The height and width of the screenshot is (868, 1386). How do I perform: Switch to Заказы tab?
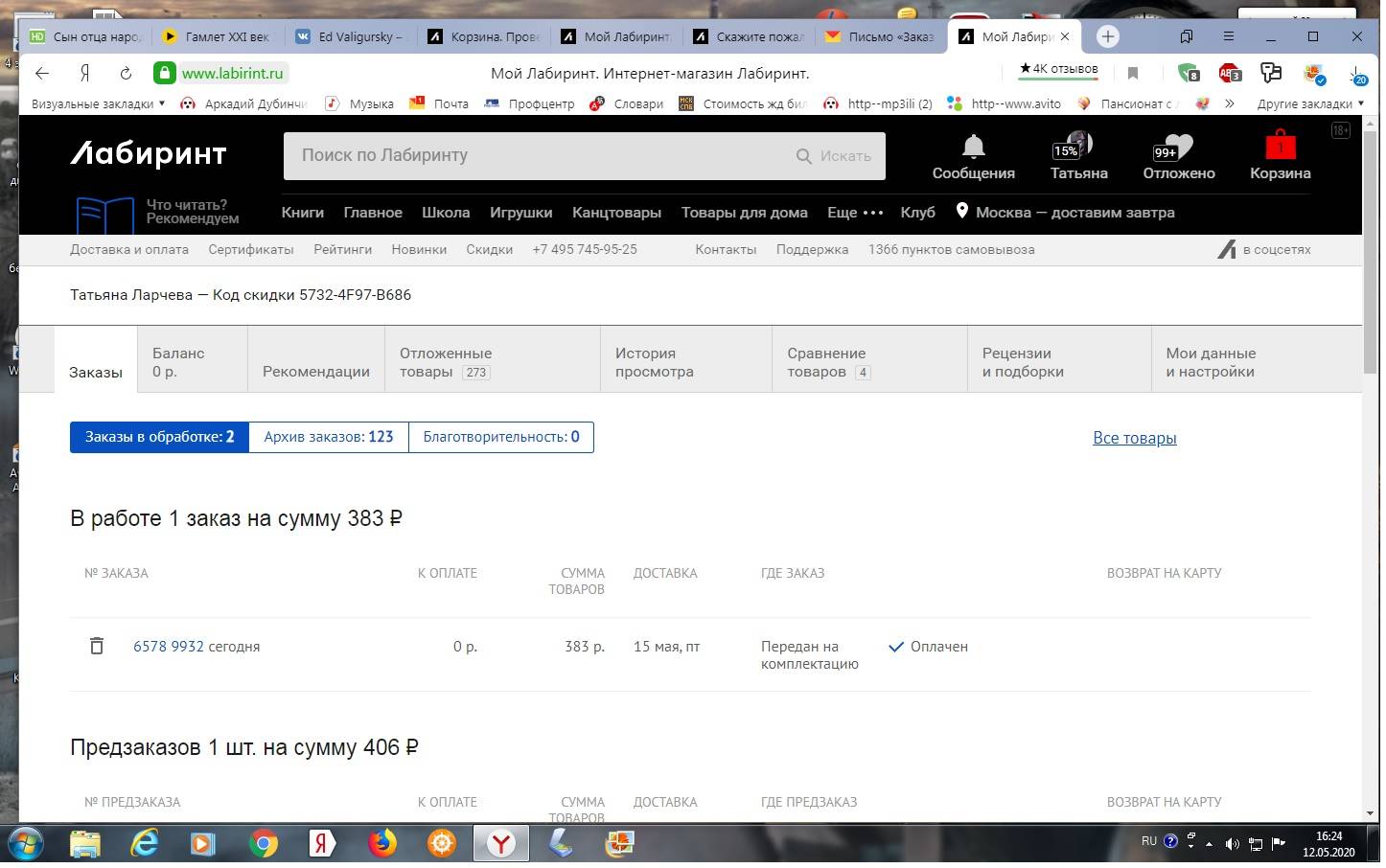[96, 360]
